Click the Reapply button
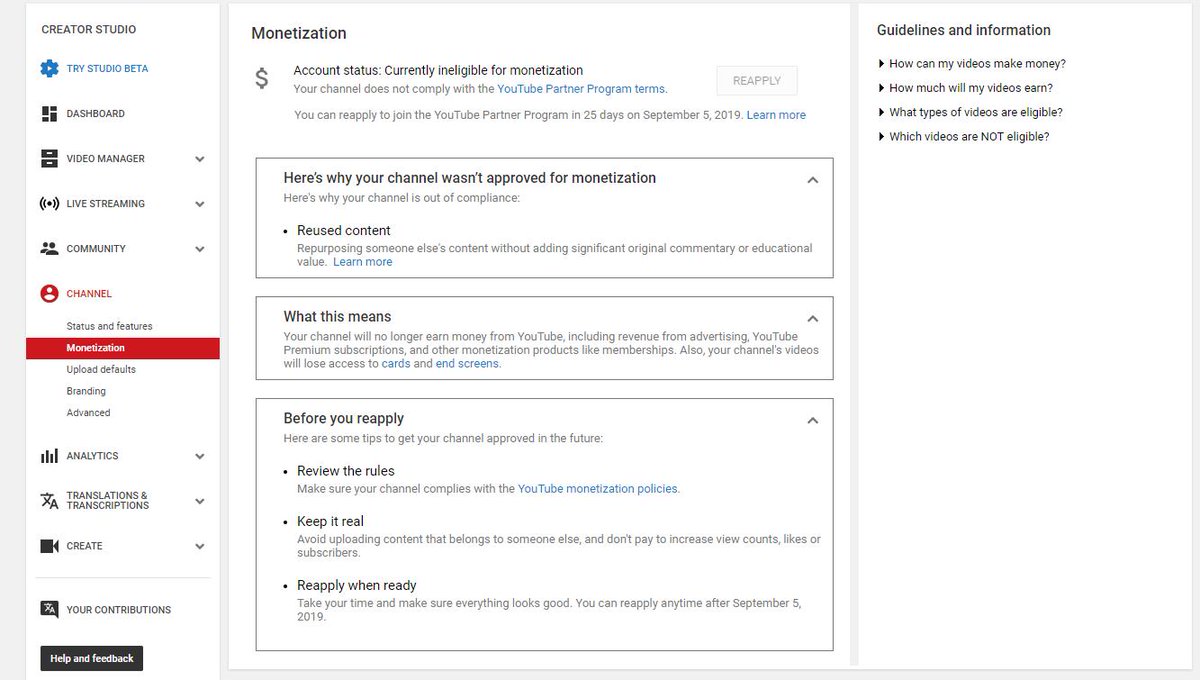This screenshot has height=680, width=1200. pos(757,81)
